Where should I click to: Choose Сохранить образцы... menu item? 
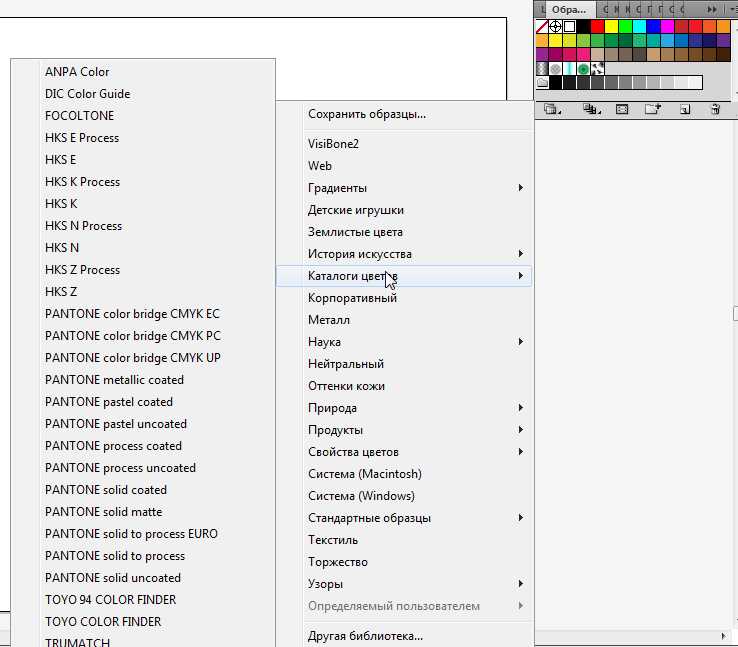click(404, 114)
